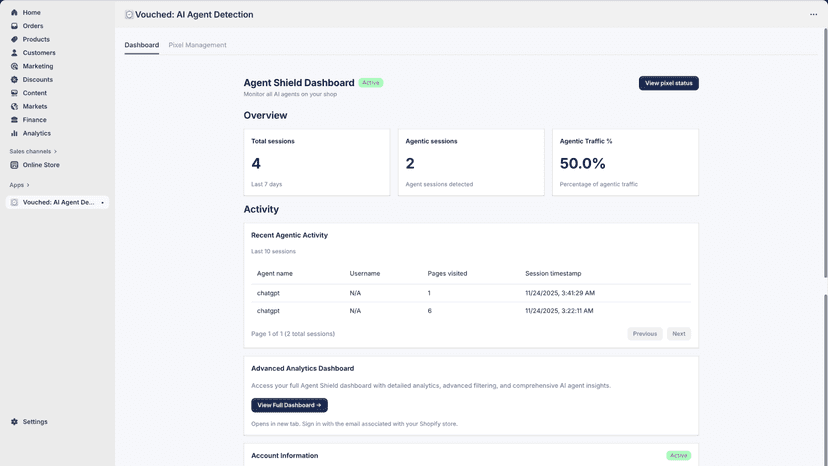
Task: Click chatgpt in the 3:41:29 AM row
Action: (x=268, y=293)
